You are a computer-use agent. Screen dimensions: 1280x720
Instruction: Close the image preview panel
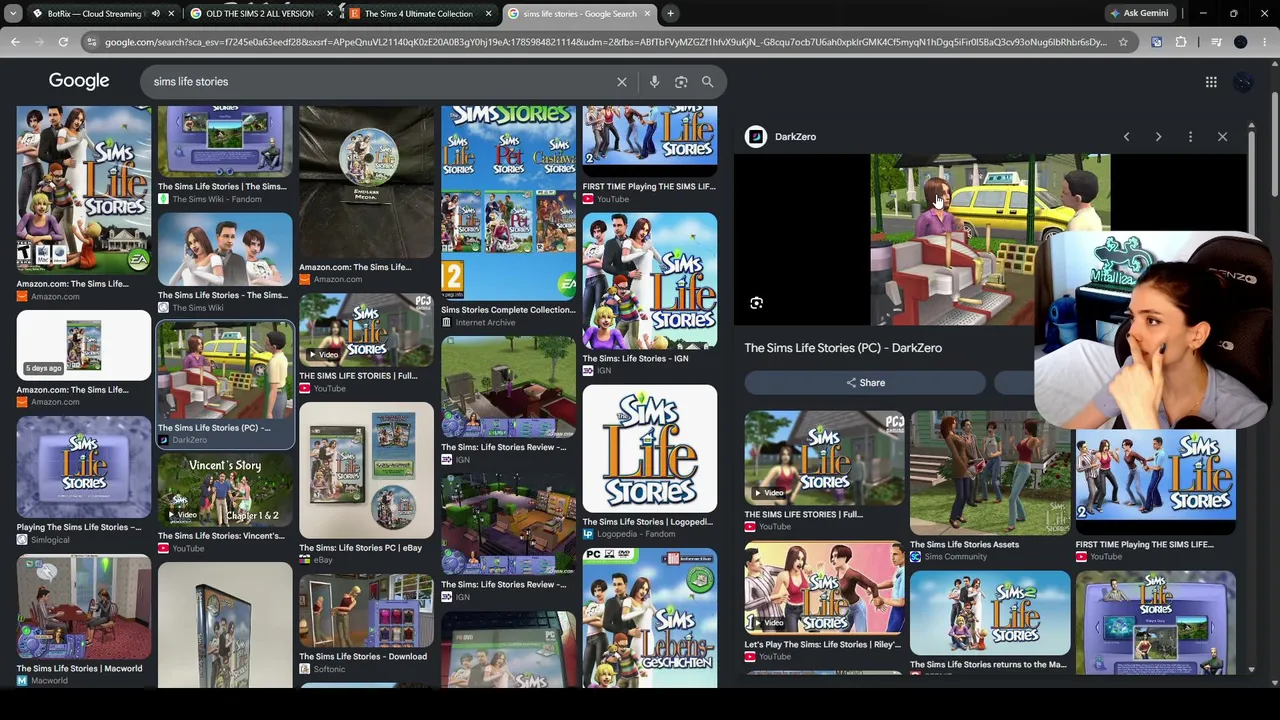1222,137
